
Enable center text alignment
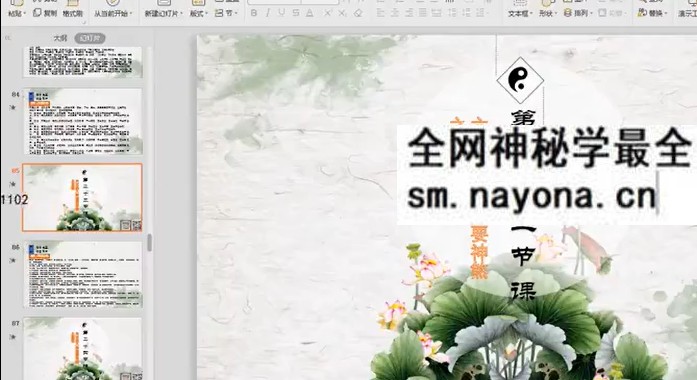(x=394, y=13)
